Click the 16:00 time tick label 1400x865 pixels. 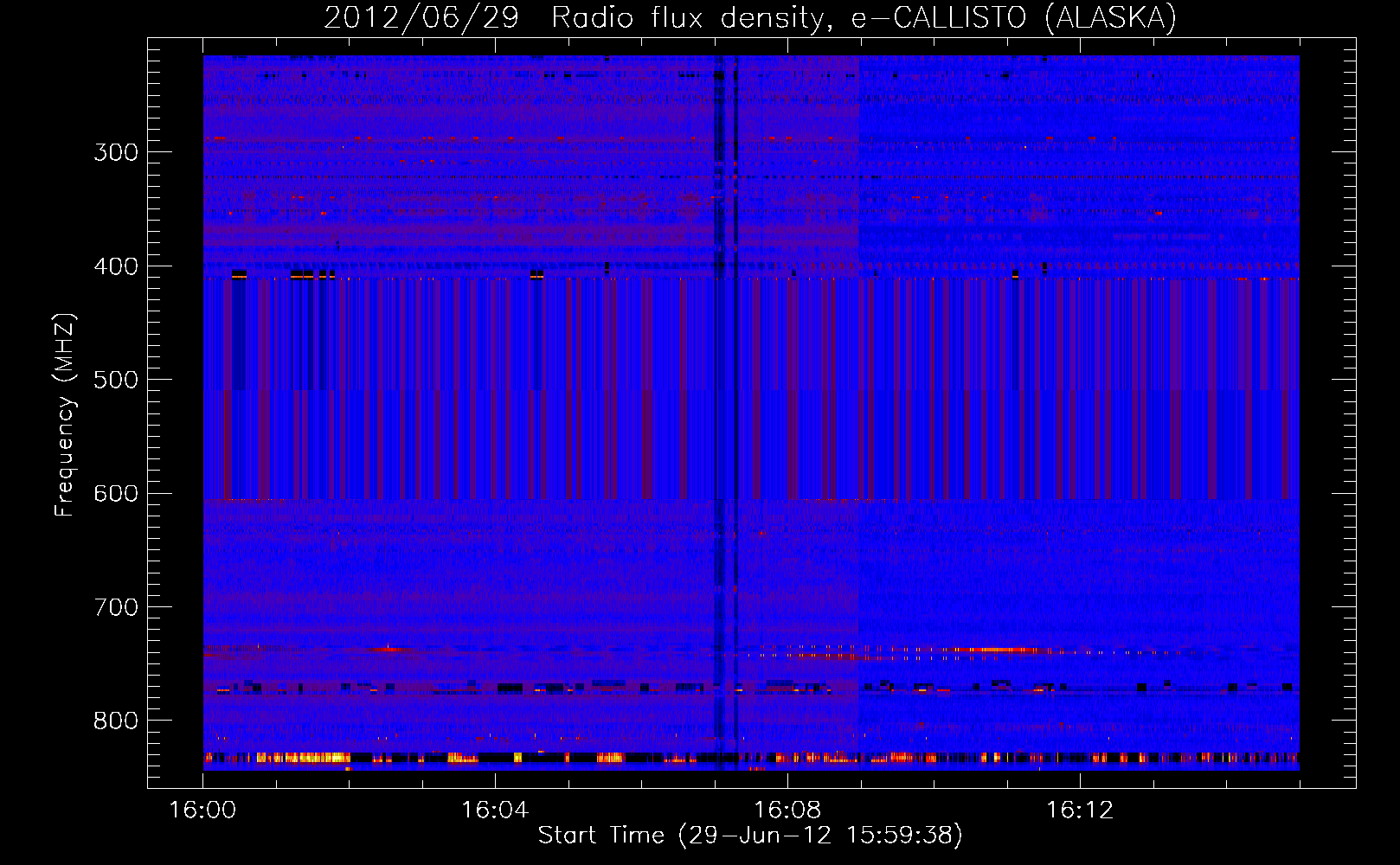202,811
